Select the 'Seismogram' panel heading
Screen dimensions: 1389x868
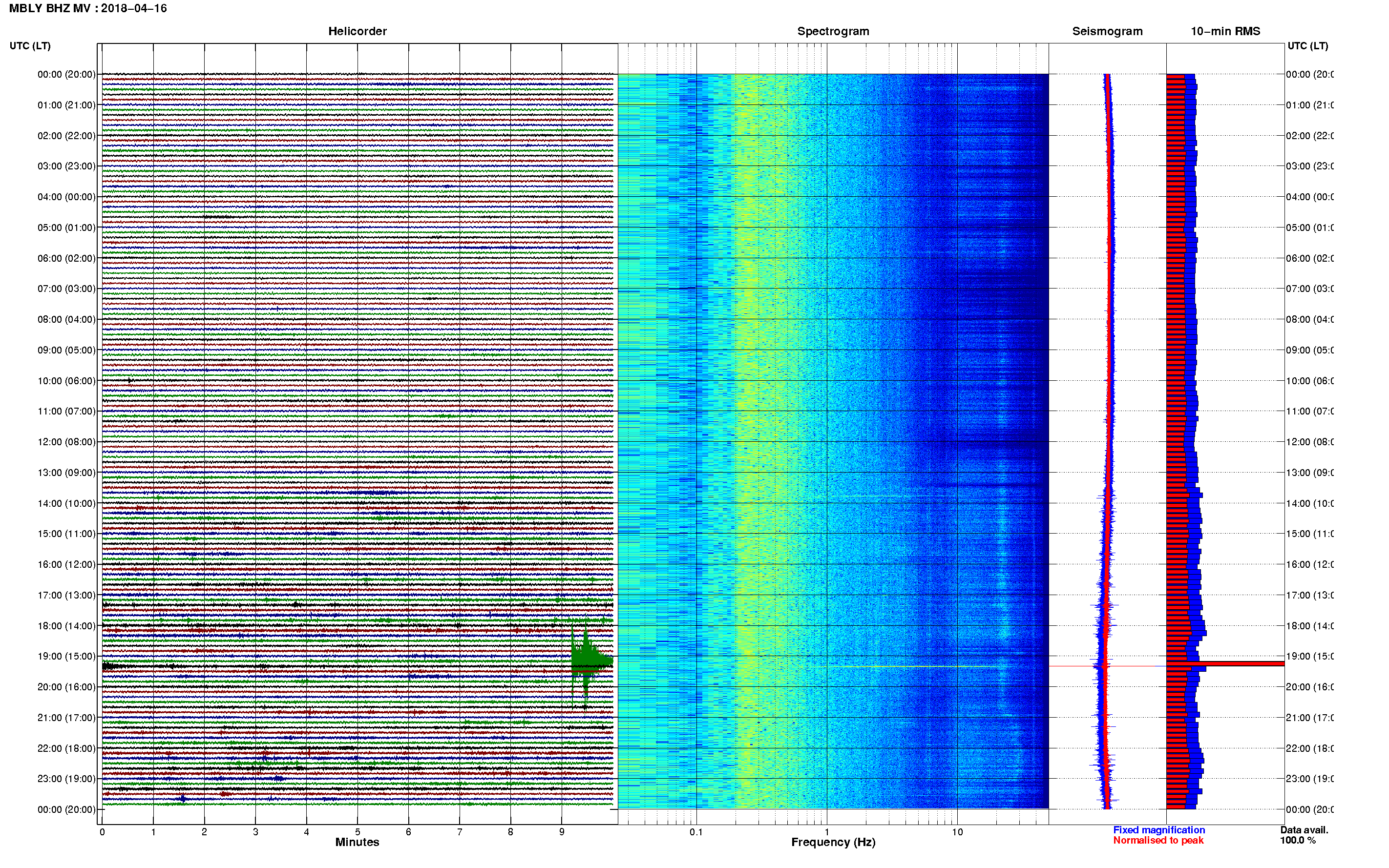1107,32
